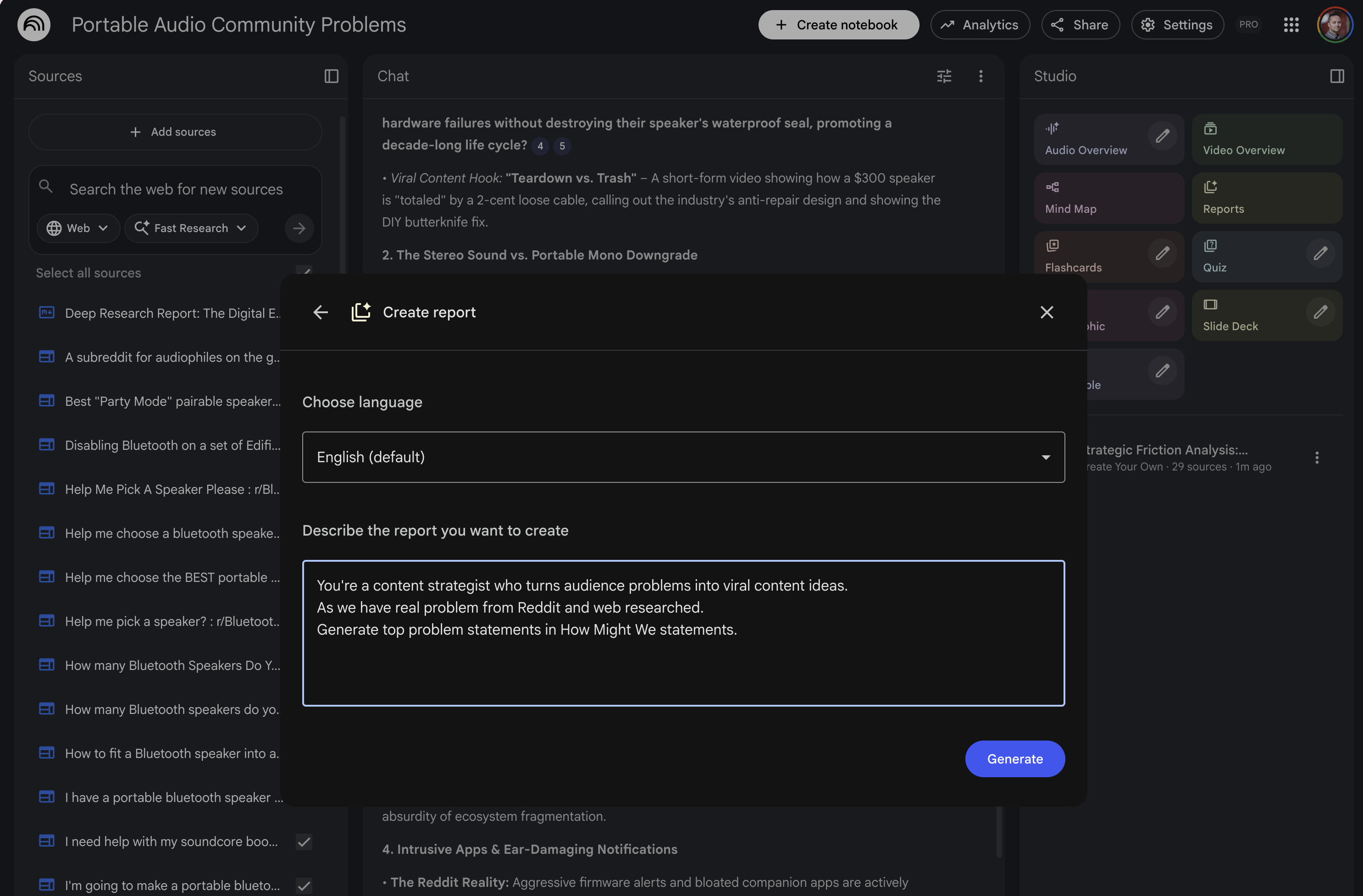1363x896 pixels.
Task: Toggle checkbox for soundcore boom source
Action: 304,841
